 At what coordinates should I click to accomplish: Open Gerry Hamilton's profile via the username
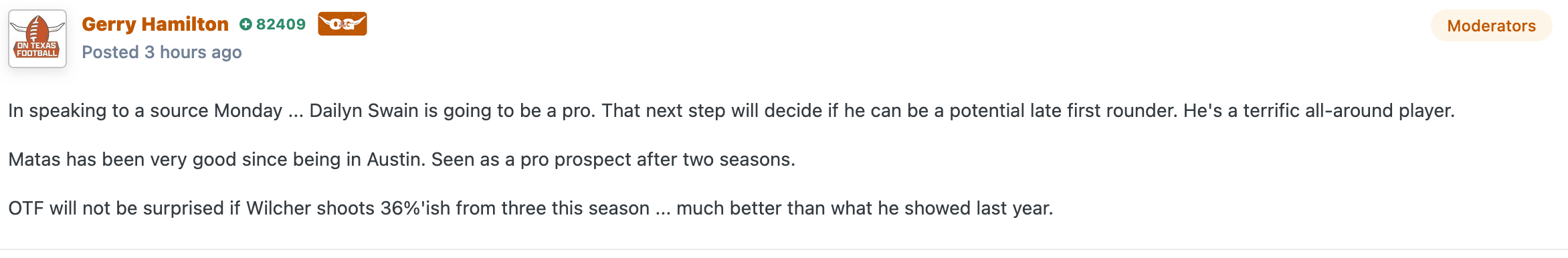tap(155, 24)
